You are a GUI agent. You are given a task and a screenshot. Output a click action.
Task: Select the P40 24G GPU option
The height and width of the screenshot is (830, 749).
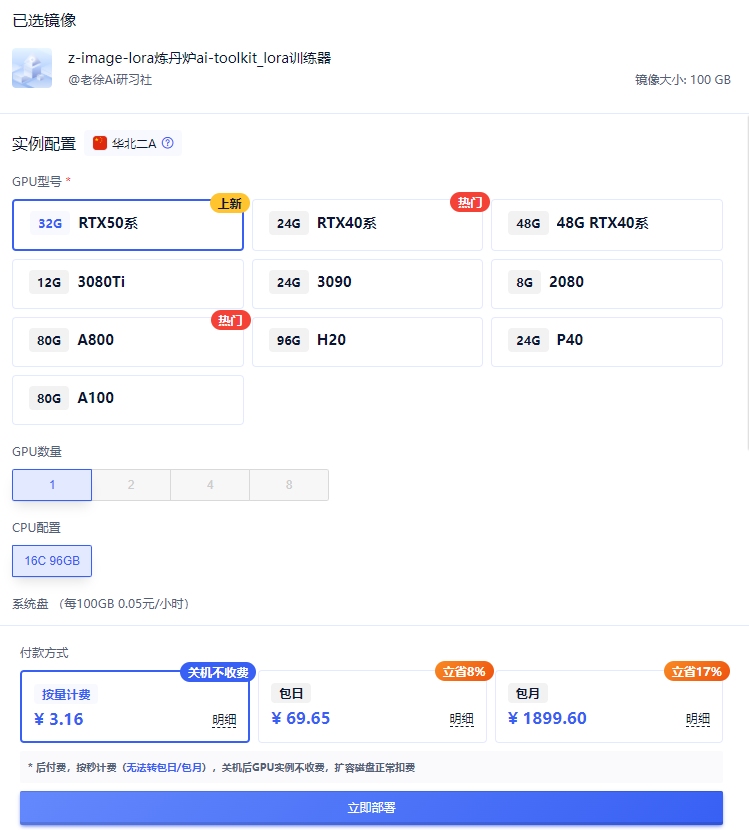(x=606, y=341)
